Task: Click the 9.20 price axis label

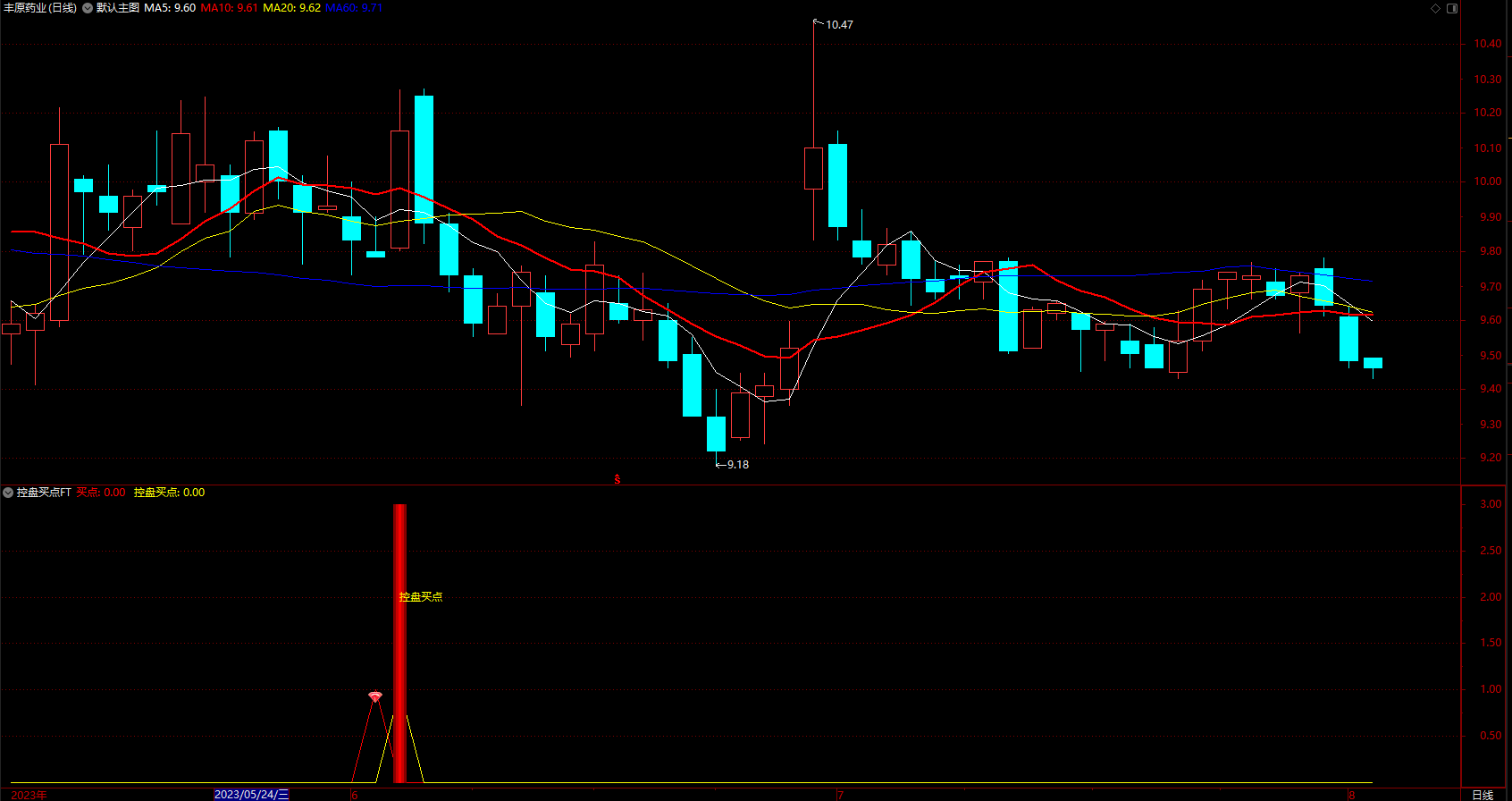Action: (1491, 458)
